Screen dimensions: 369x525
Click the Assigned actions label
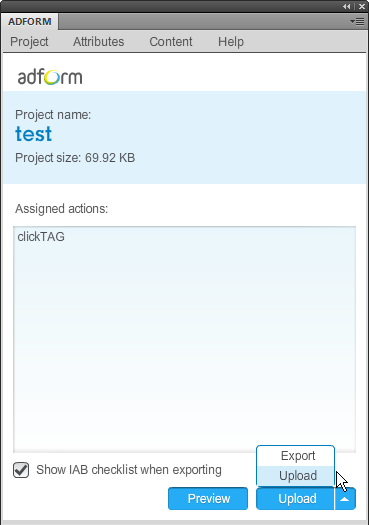tap(62, 209)
